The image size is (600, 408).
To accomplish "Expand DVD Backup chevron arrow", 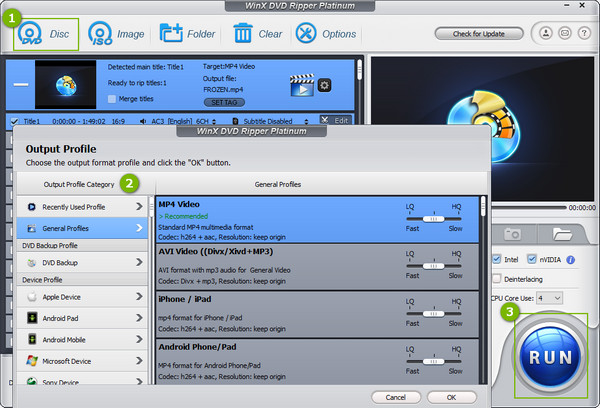I will [139, 262].
